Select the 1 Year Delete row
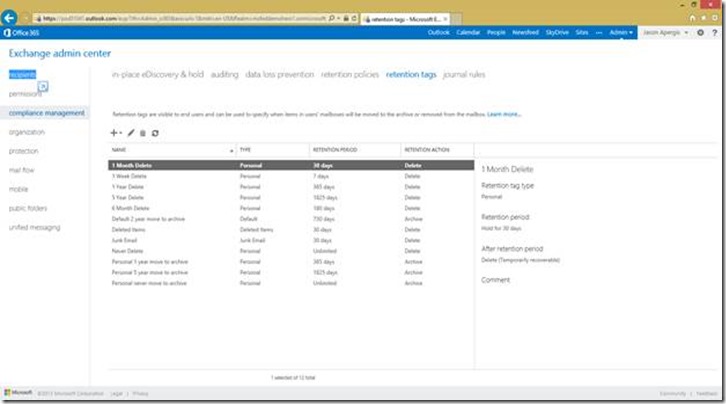The height and width of the screenshot is (404, 726). (291, 187)
